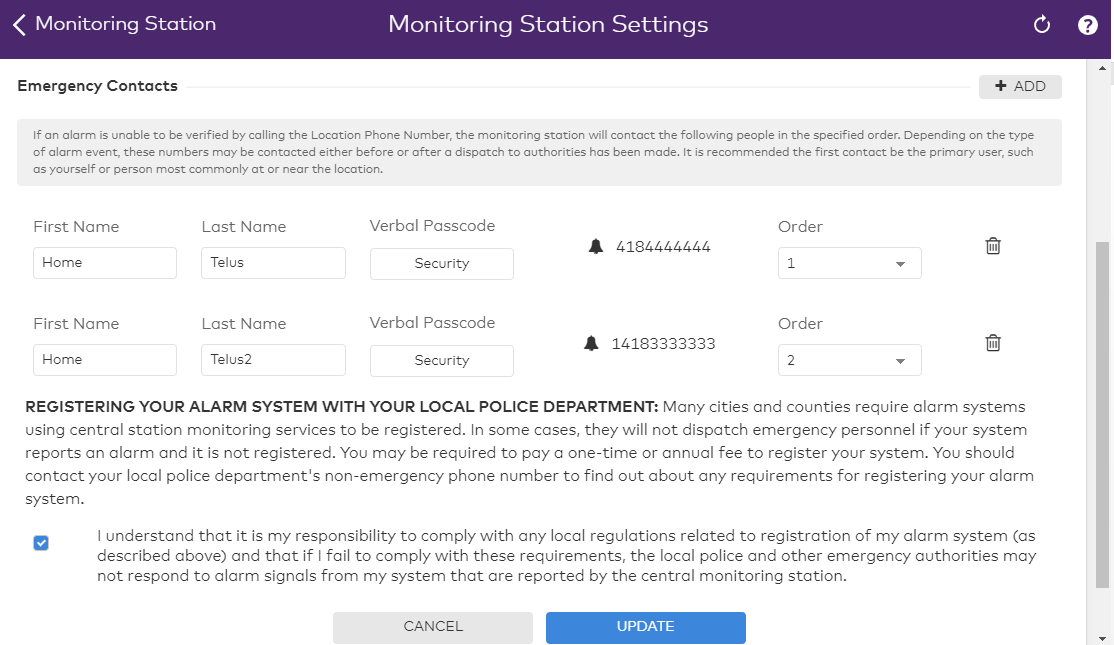
Task: Click the UPDATE button
Action: [645, 627]
